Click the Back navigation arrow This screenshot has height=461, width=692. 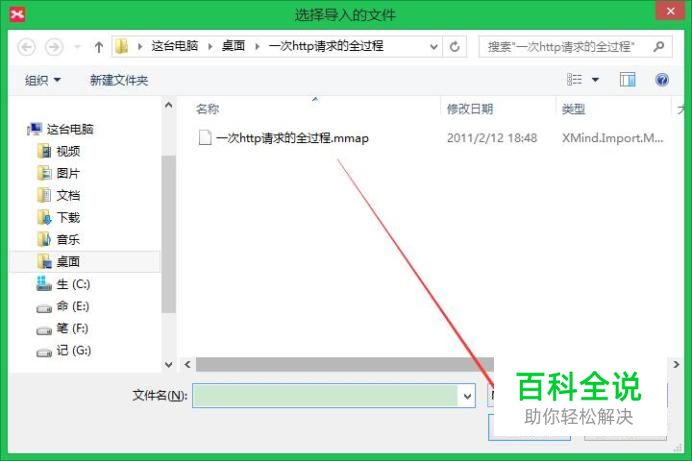click(x=26, y=47)
